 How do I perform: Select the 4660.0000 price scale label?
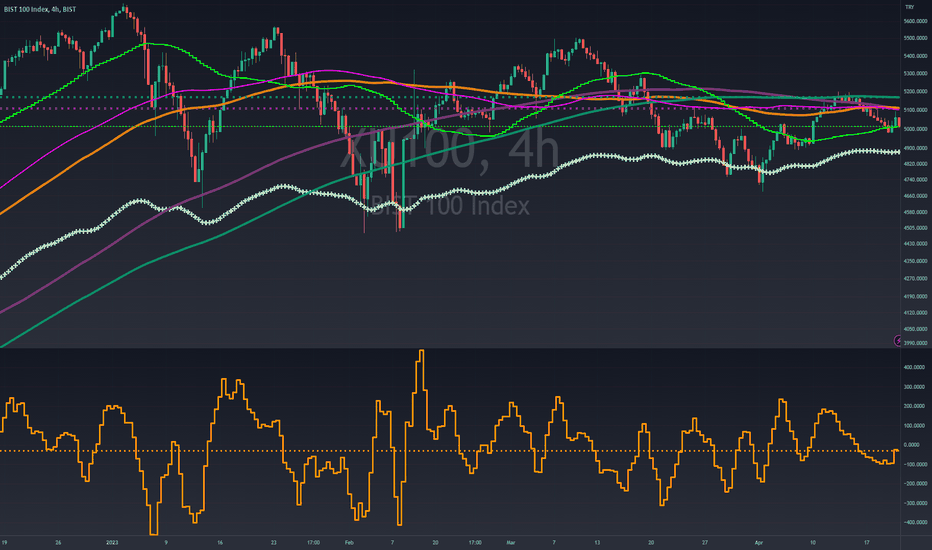915,196
